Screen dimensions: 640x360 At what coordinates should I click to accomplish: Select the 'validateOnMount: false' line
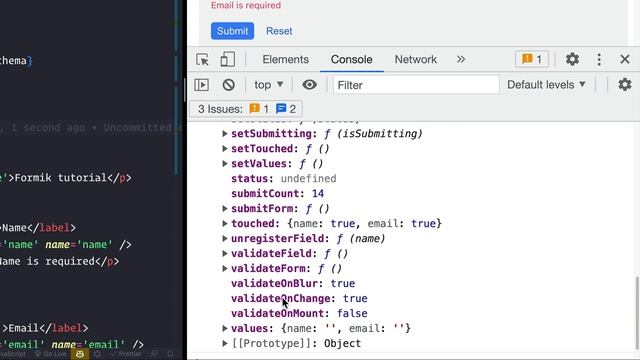(x=299, y=313)
